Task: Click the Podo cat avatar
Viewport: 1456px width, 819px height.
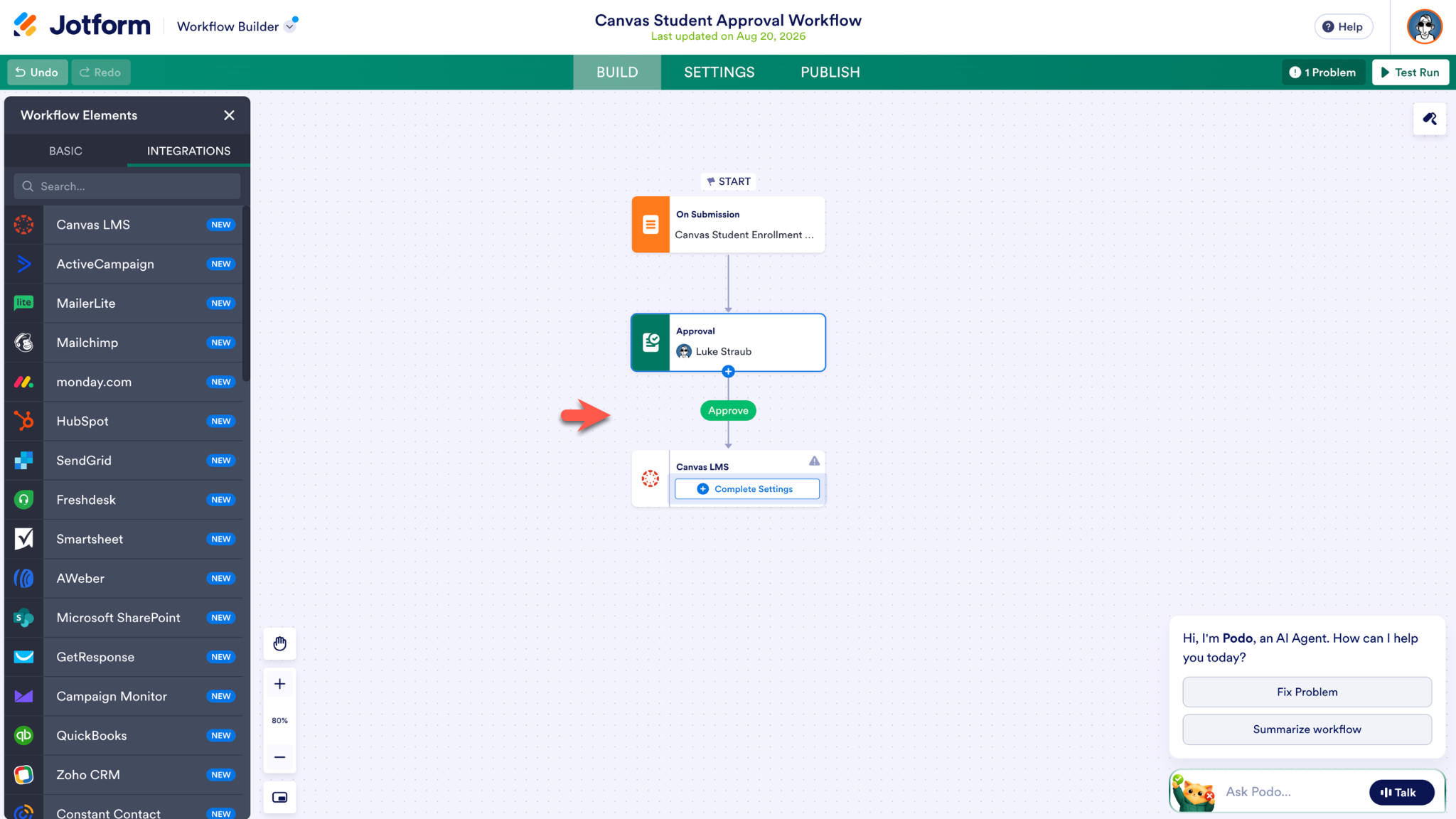Action: pyautogui.click(x=1194, y=792)
